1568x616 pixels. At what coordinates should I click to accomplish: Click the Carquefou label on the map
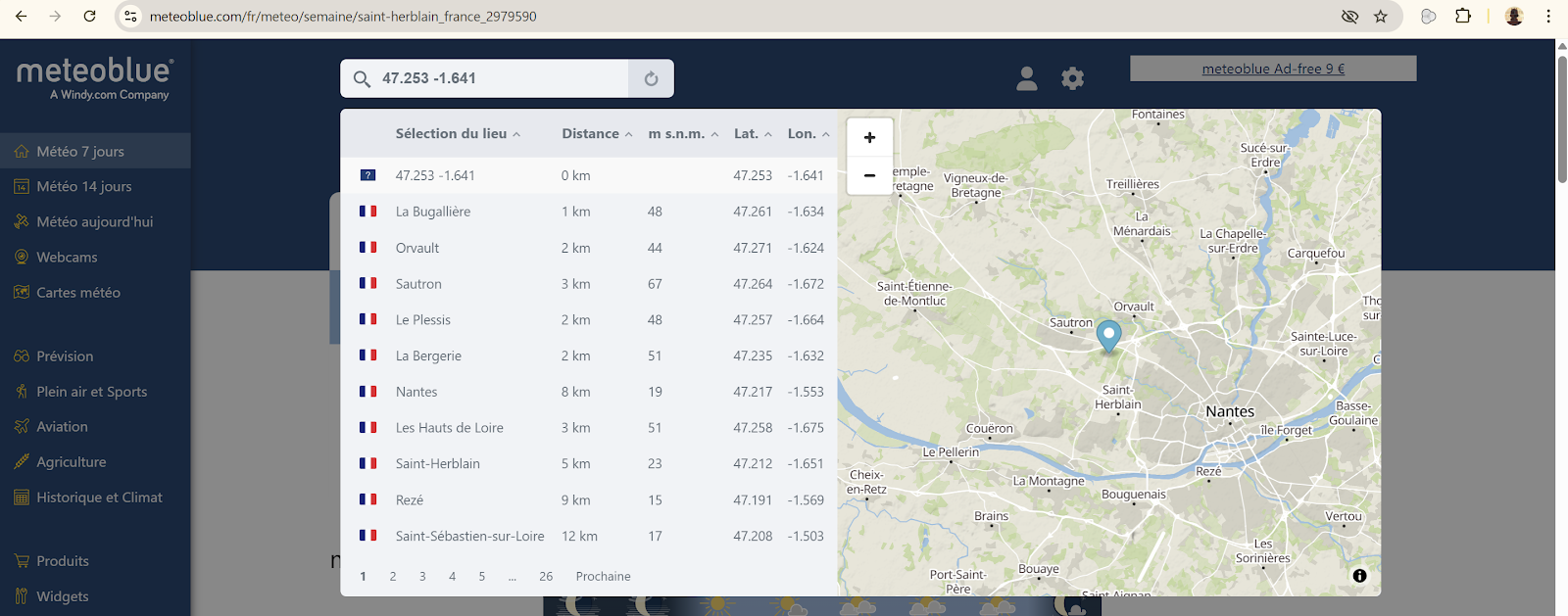pyautogui.click(x=1316, y=254)
